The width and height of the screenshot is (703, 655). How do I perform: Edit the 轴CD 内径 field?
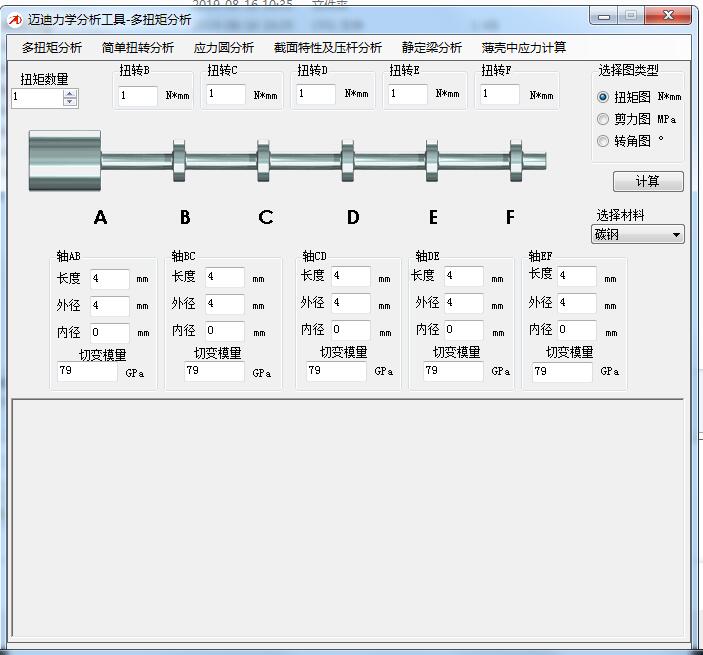tap(351, 330)
